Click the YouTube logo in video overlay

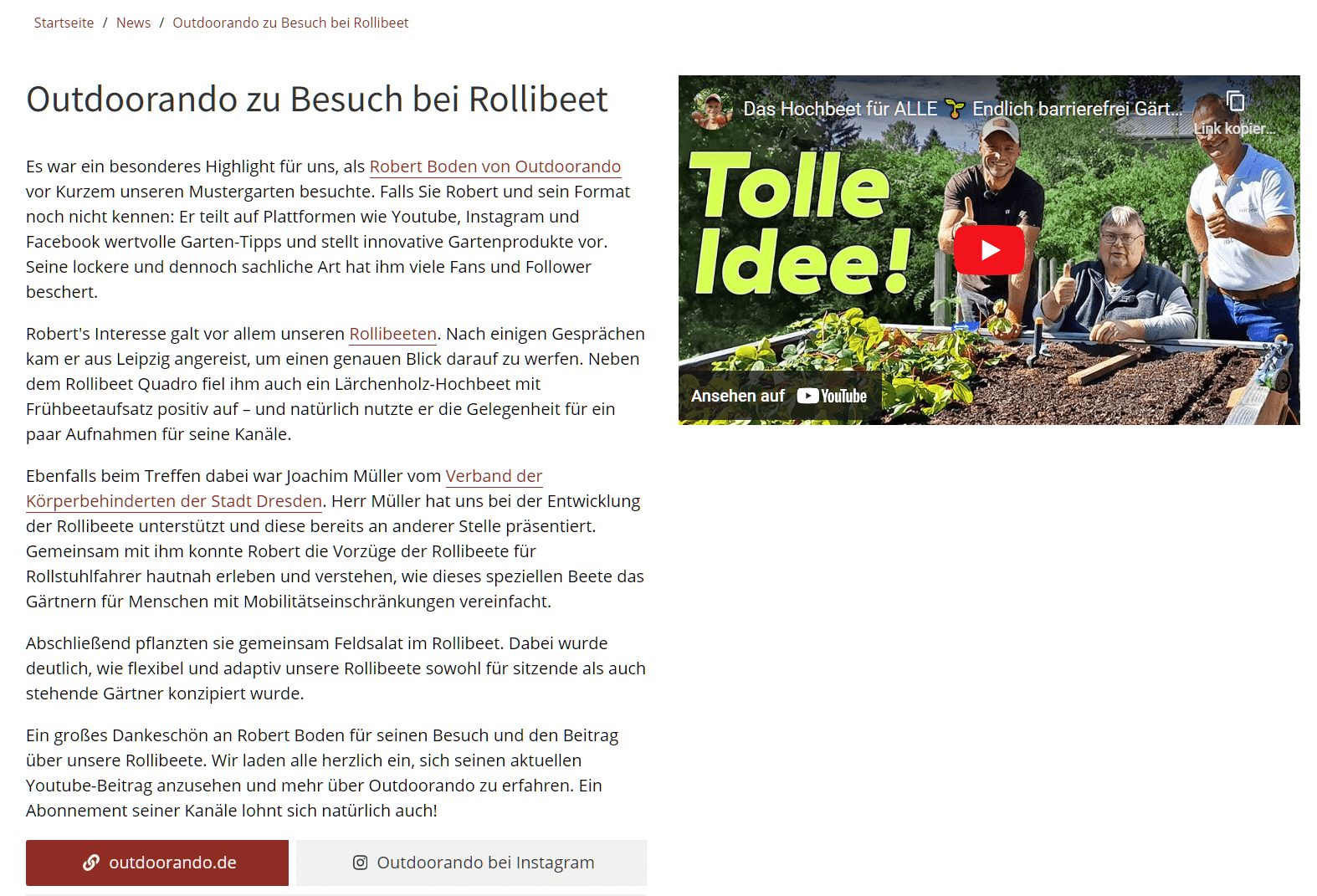[x=832, y=396]
